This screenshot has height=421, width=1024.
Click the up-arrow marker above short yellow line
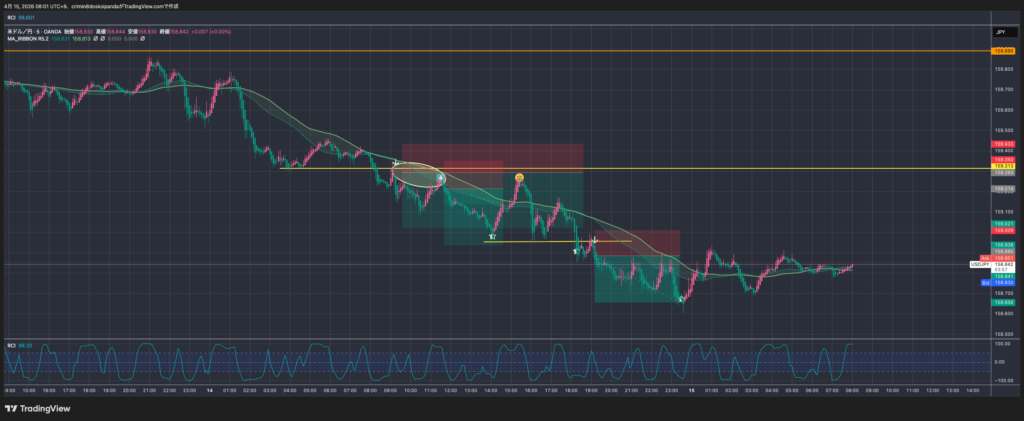[x=492, y=236]
